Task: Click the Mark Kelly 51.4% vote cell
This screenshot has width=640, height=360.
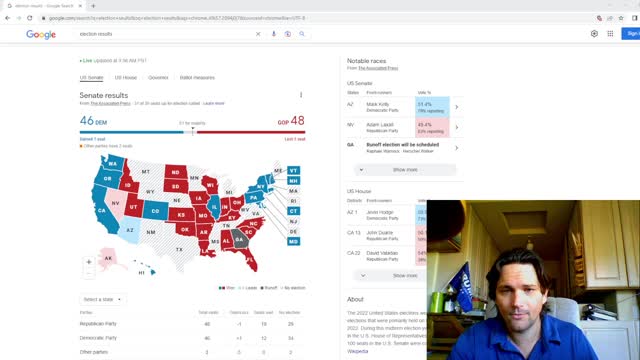Action: click(432, 107)
